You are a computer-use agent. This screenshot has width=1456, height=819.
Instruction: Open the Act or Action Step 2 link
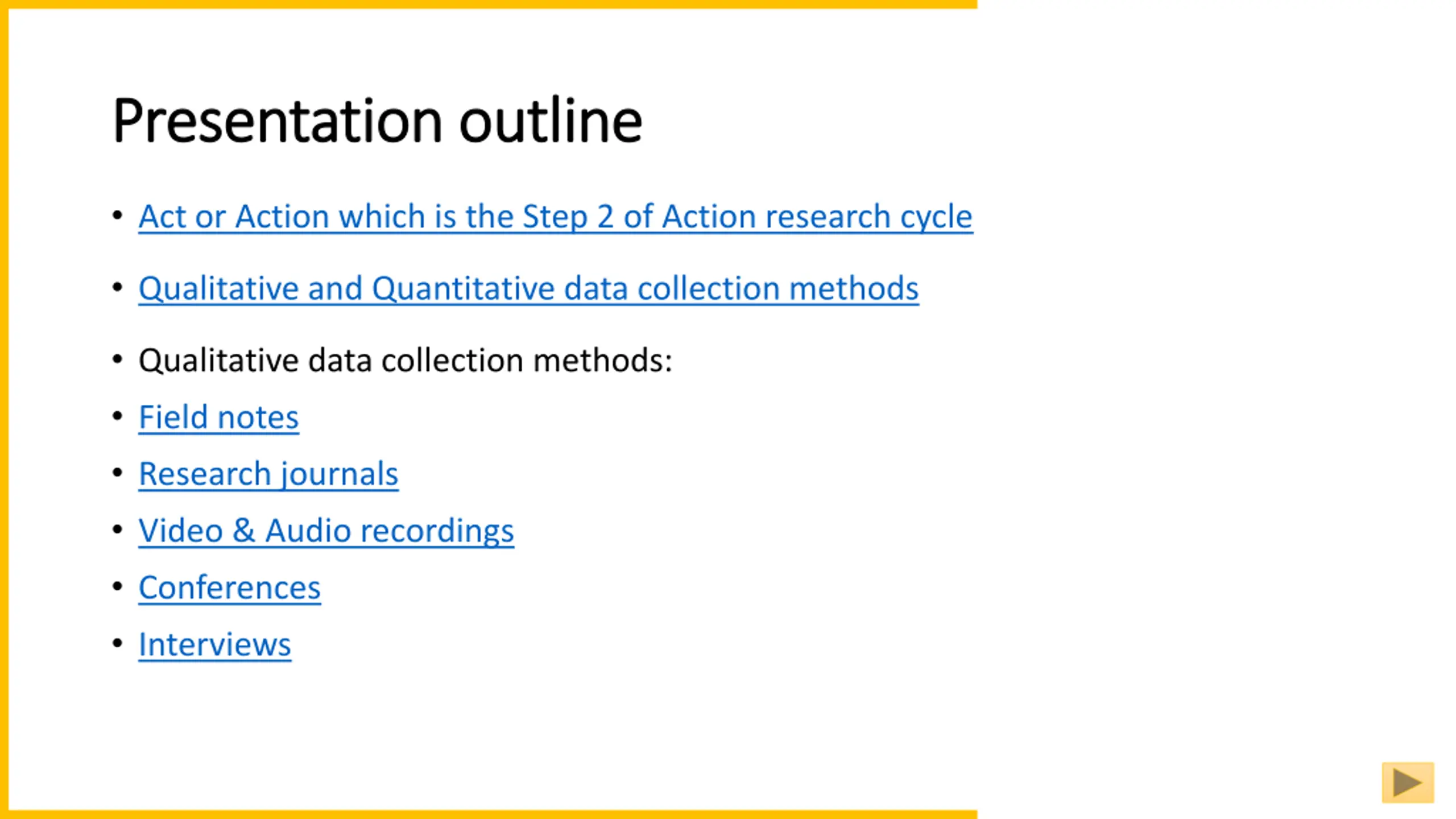[556, 217]
